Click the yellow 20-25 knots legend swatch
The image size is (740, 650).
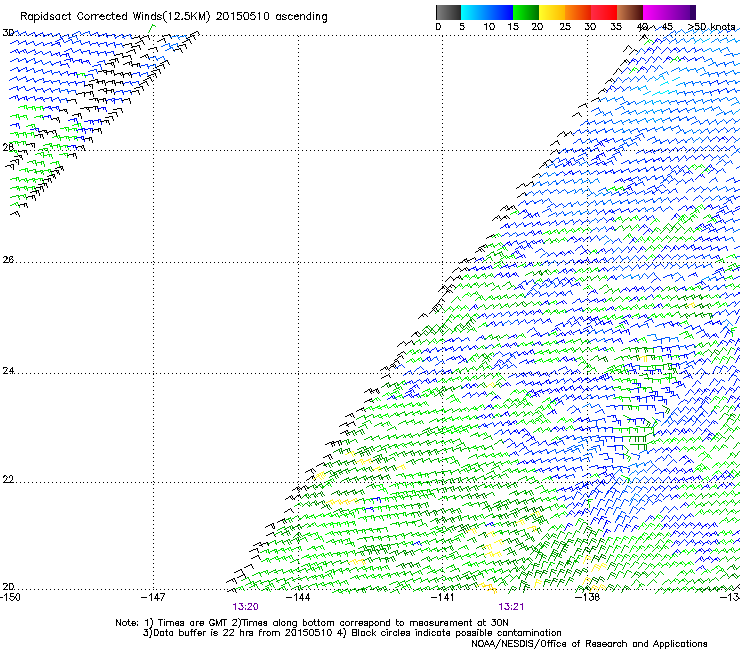click(x=552, y=12)
